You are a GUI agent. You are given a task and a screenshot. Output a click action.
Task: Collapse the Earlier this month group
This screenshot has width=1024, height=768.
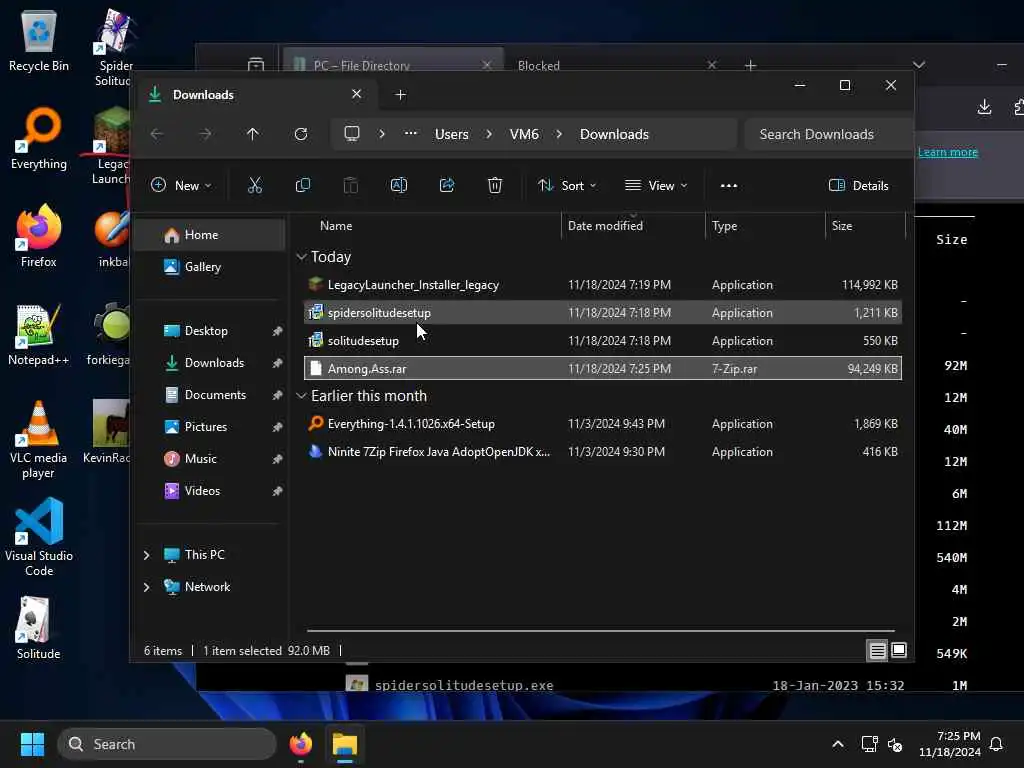(301, 396)
